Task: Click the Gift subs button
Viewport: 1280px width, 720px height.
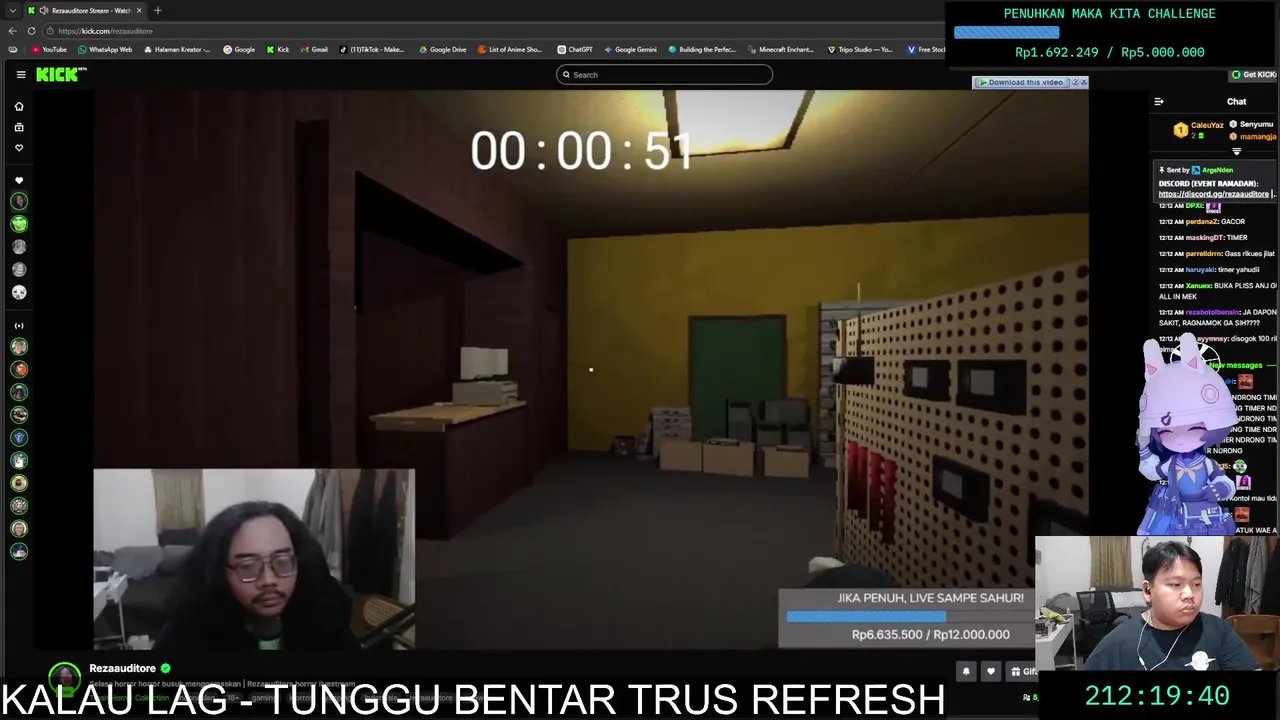Action: [x=1022, y=672]
